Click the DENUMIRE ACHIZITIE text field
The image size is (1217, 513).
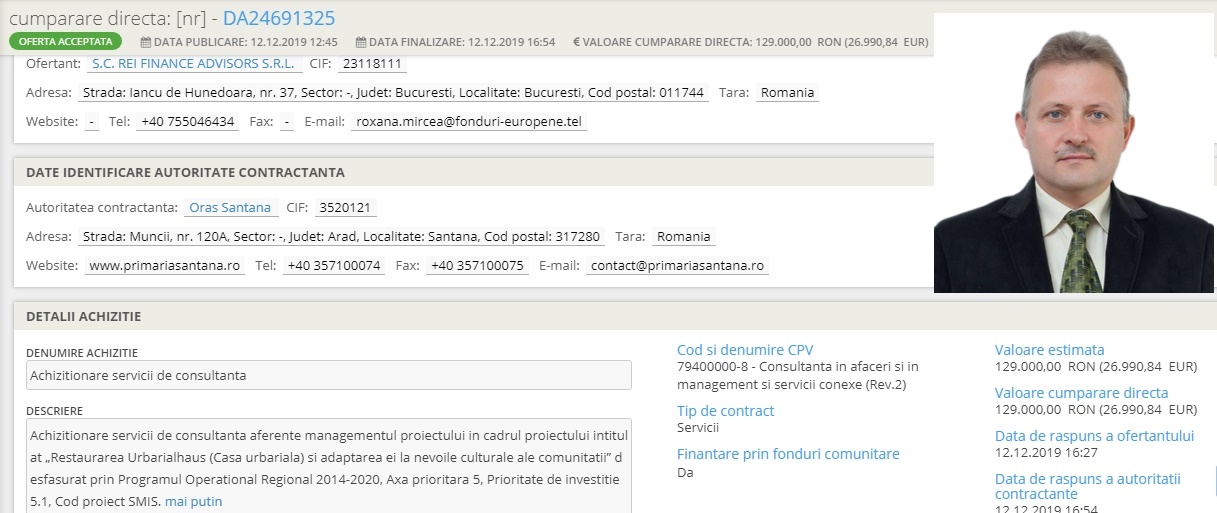point(328,375)
